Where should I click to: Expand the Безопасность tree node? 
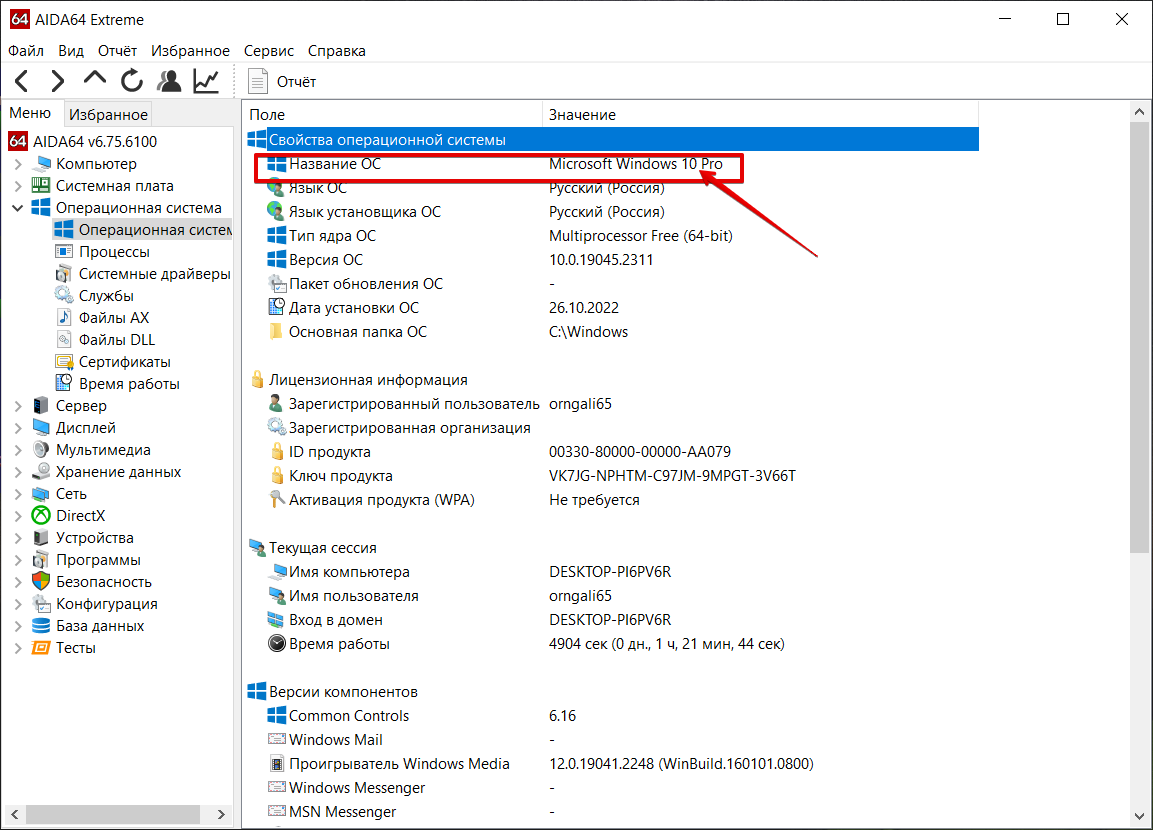coord(18,582)
